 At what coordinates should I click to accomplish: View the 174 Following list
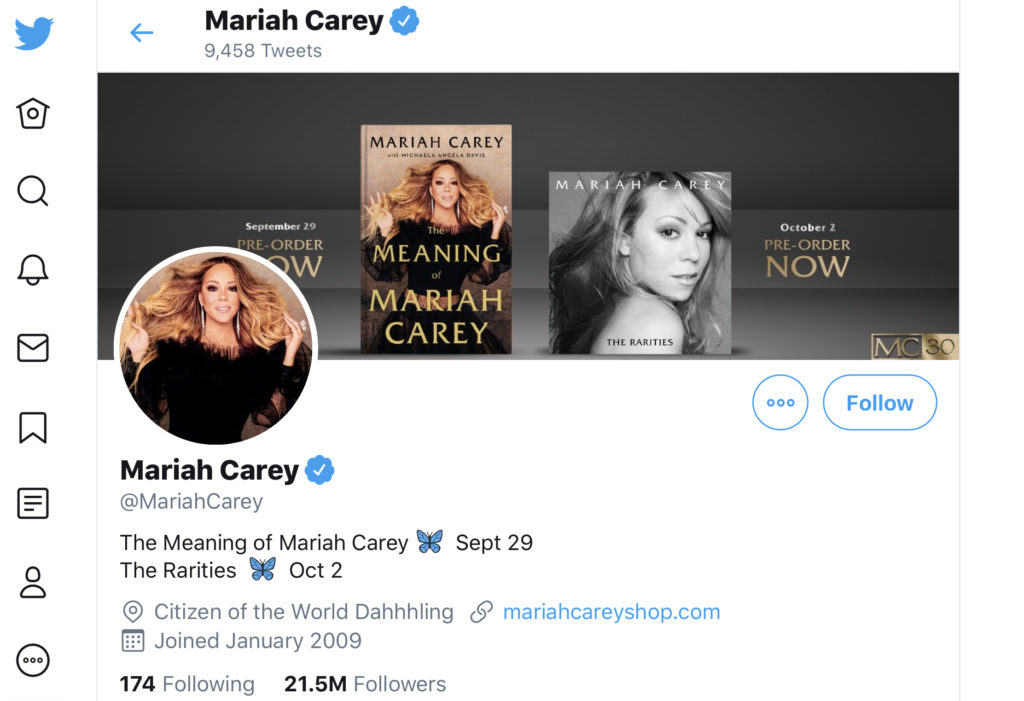pyautogui.click(x=187, y=684)
